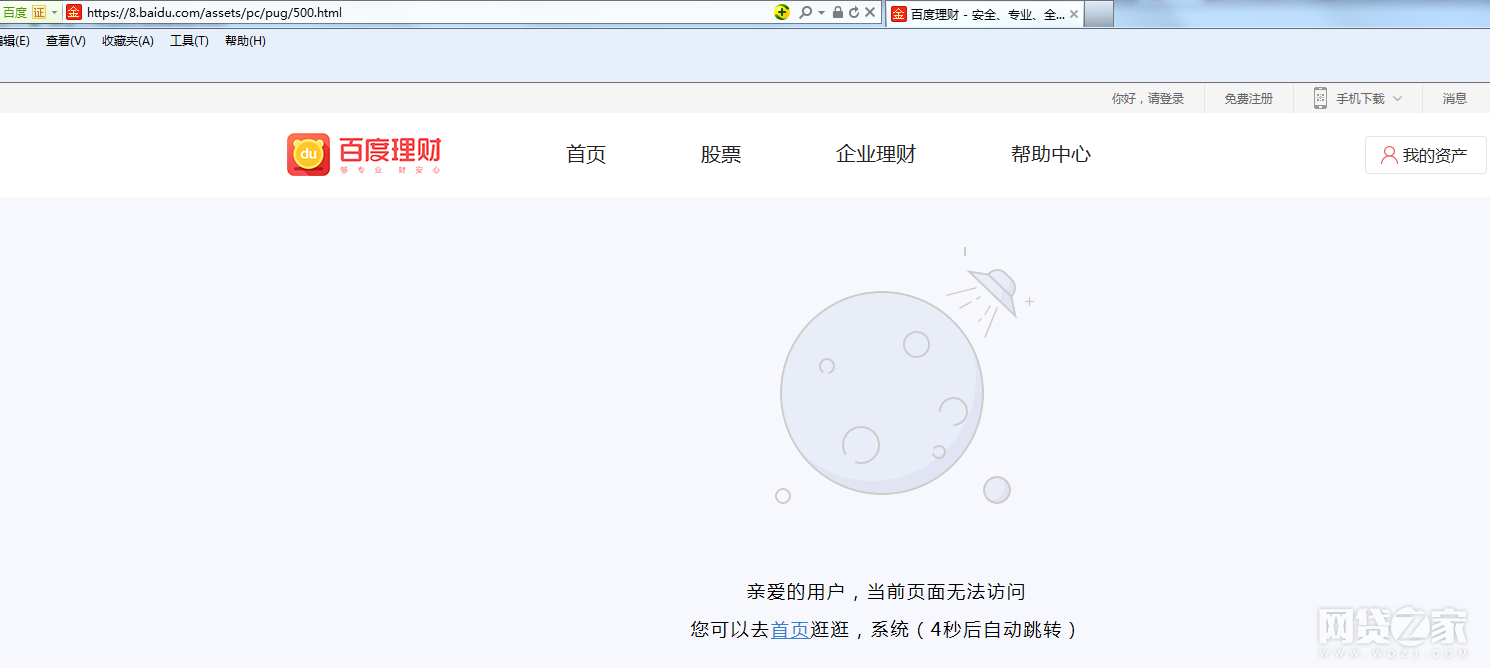Go to 企业理财 navigation item
The image size is (1490, 668).
[x=875, y=155]
